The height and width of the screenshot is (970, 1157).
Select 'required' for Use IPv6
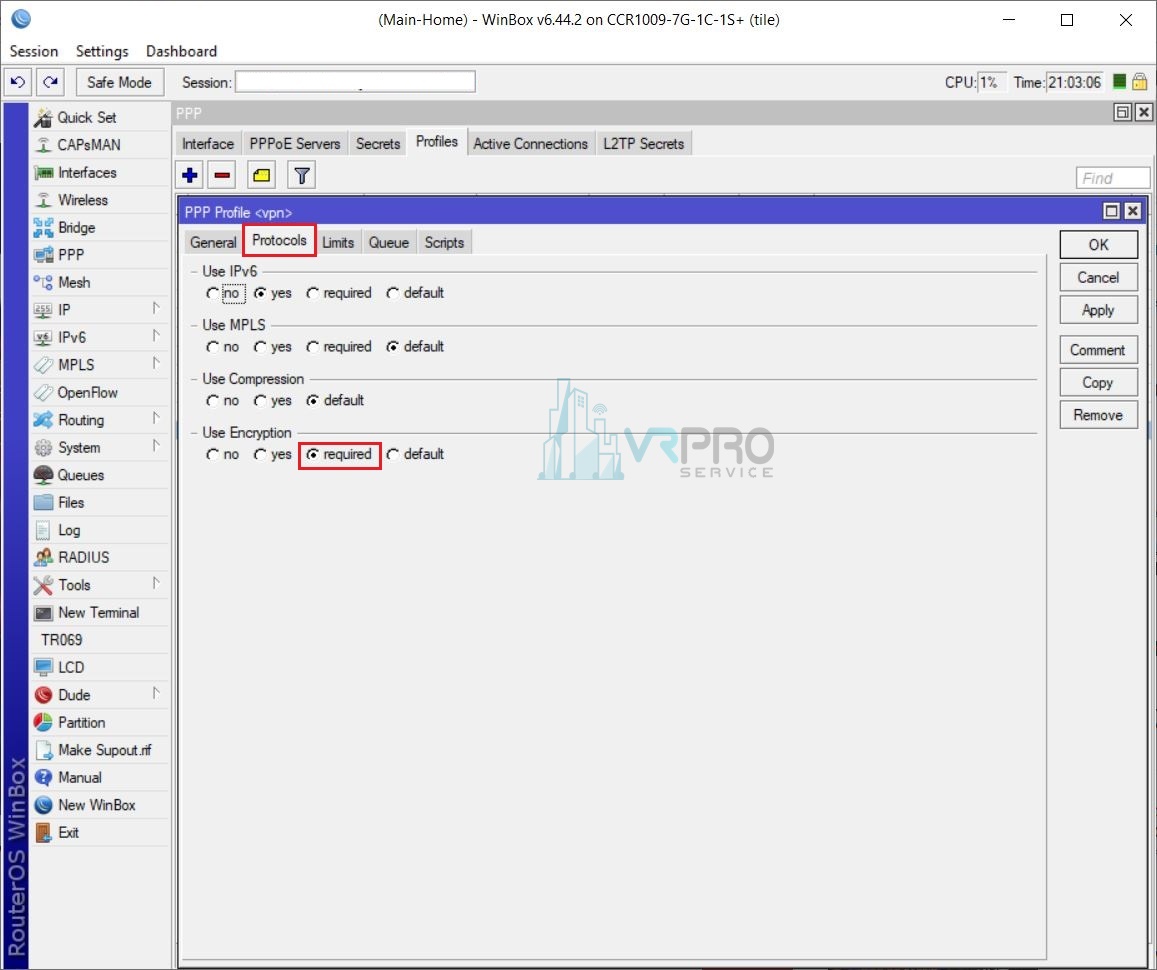(x=313, y=294)
